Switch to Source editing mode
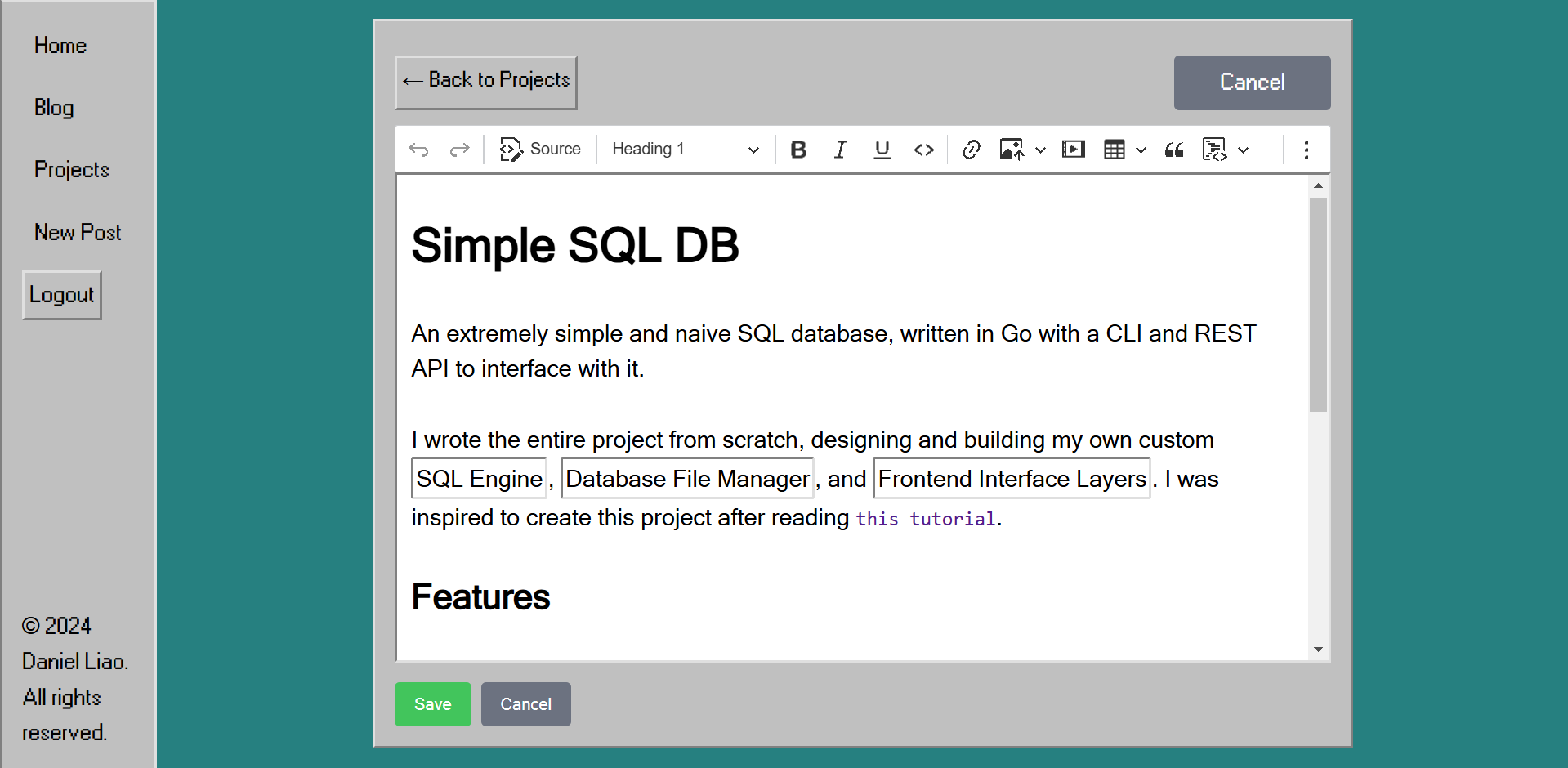This screenshot has height=768, width=1568. (540, 150)
